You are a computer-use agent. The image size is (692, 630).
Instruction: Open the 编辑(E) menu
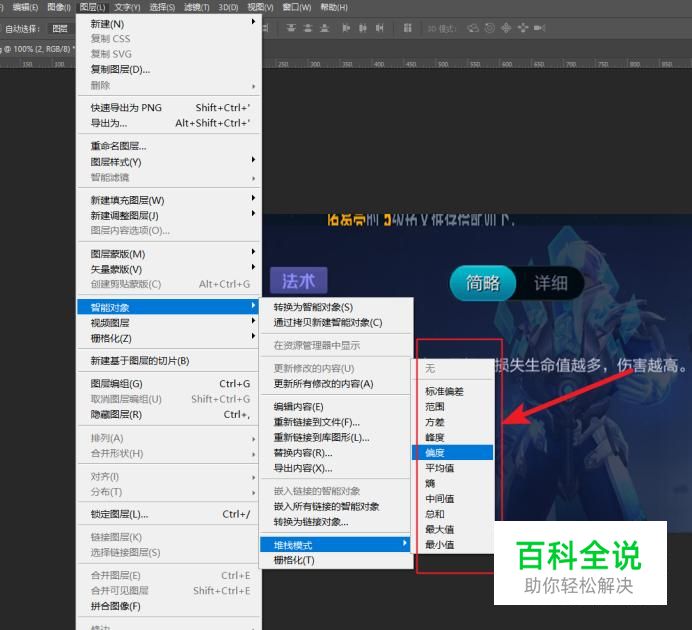point(25,7)
